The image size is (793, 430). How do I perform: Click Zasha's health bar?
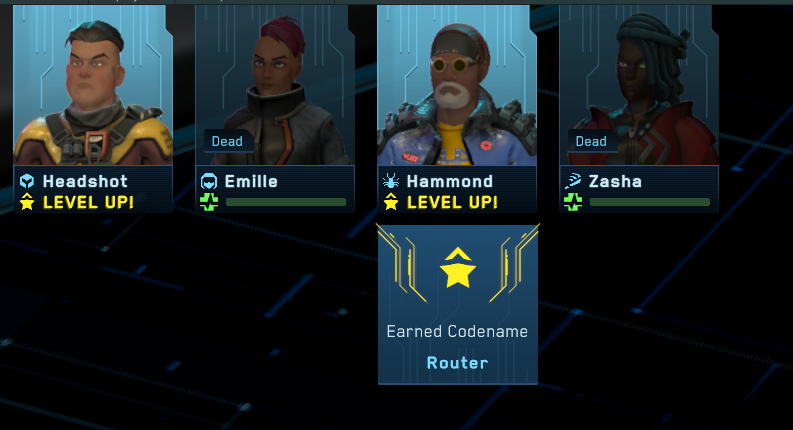[650, 202]
